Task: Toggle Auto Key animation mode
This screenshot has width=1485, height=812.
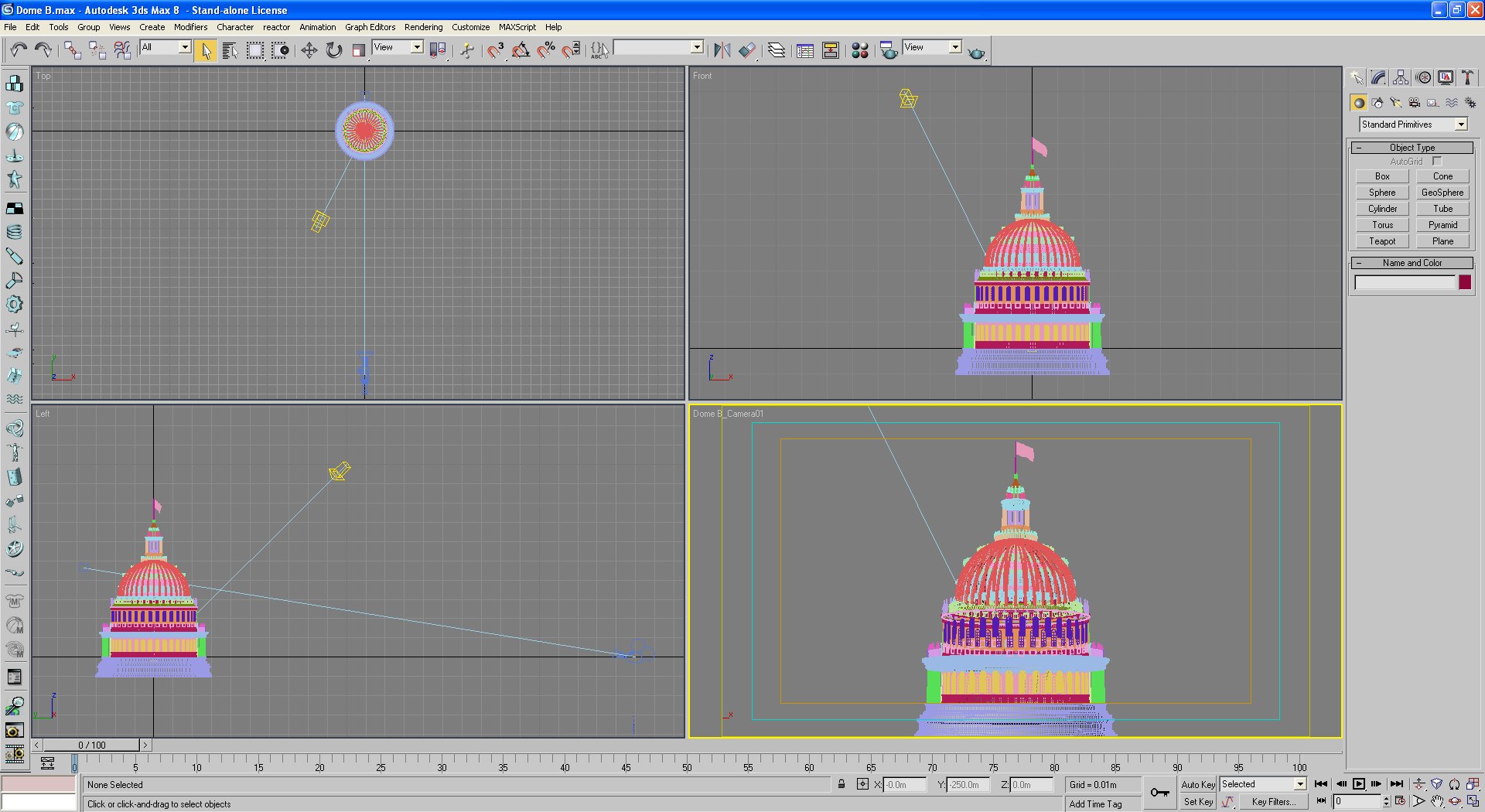Action: coord(1197,784)
